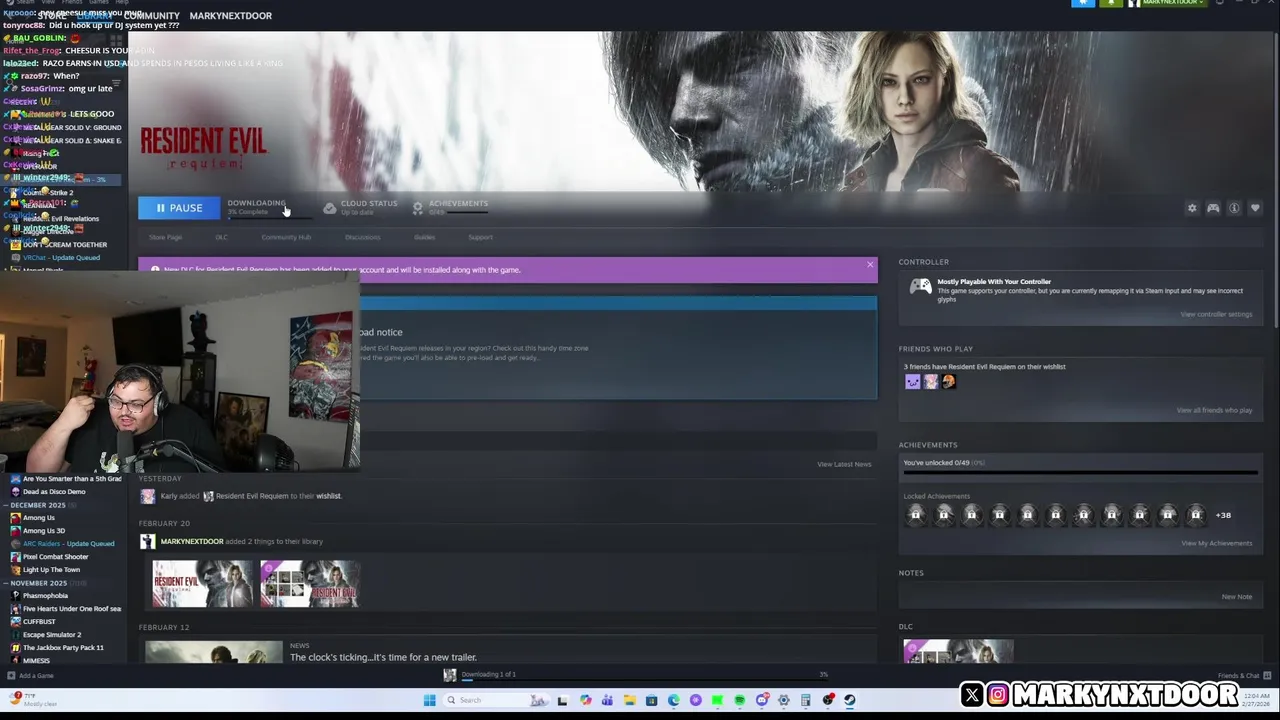Viewport: 1280px width, 720px height.
Task: Show game info icon
Action: [x=1234, y=208]
